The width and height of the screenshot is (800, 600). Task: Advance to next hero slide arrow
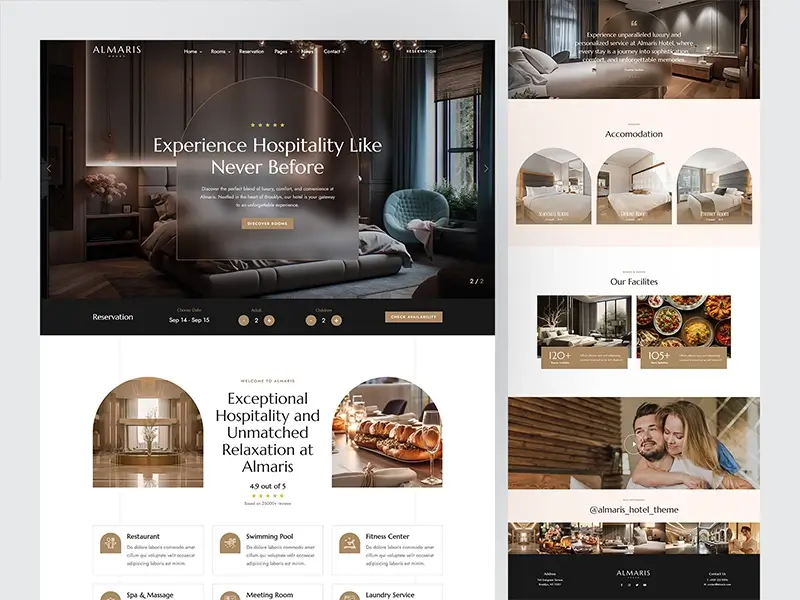click(486, 169)
